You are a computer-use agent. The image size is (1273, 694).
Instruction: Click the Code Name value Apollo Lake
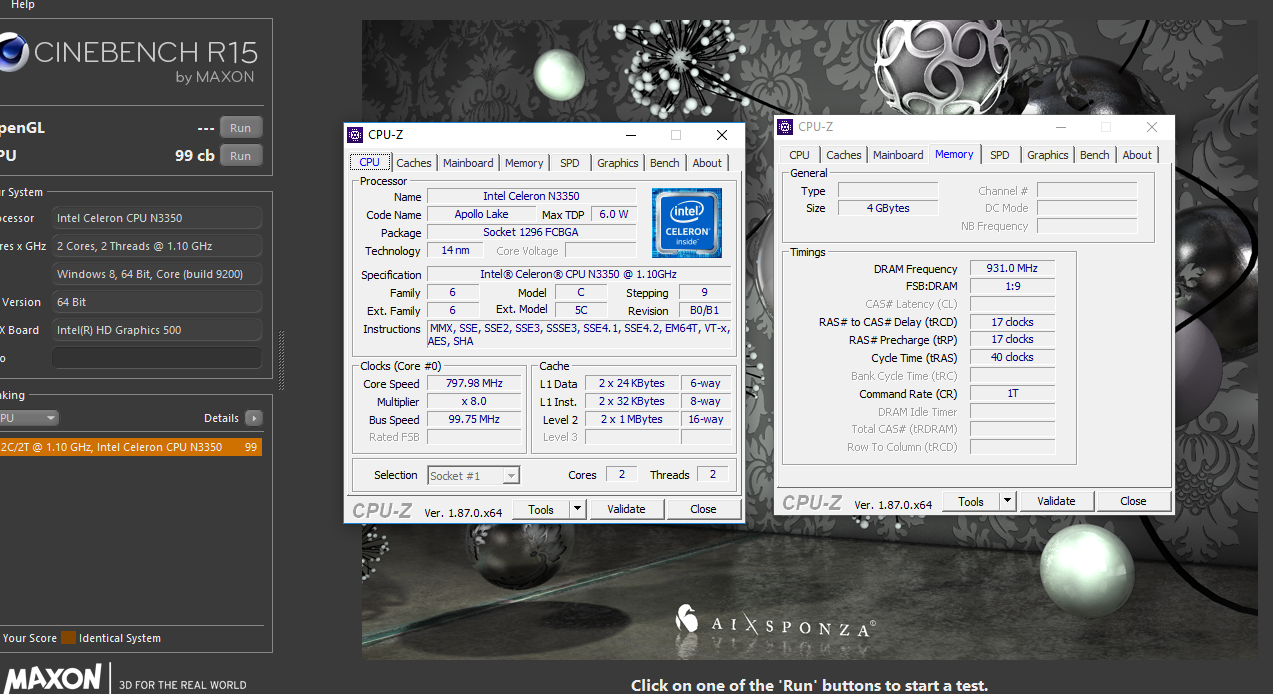pos(481,214)
